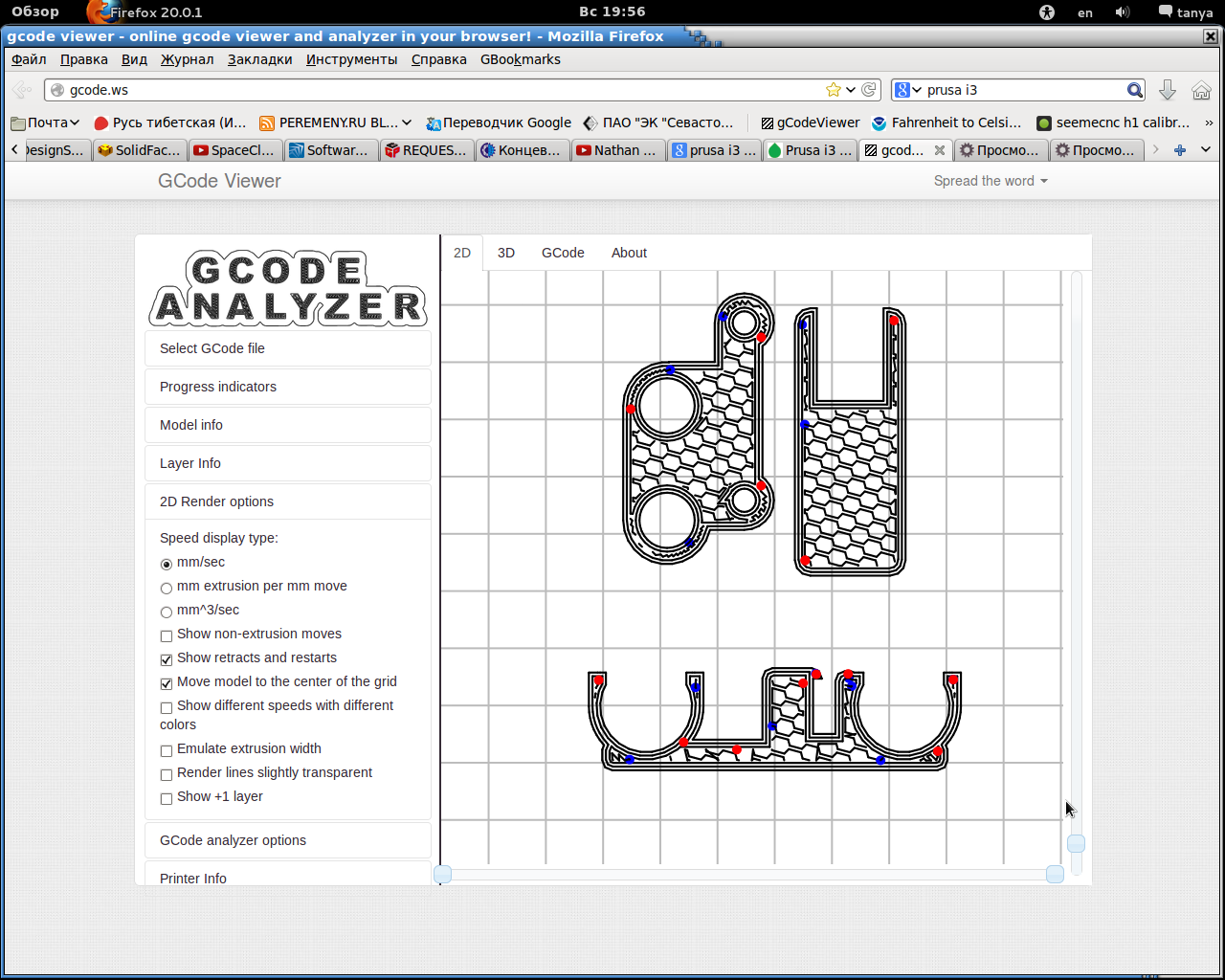Image resolution: width=1225 pixels, height=980 pixels.
Task: Click the bookmark star icon in address bar
Action: click(833, 90)
